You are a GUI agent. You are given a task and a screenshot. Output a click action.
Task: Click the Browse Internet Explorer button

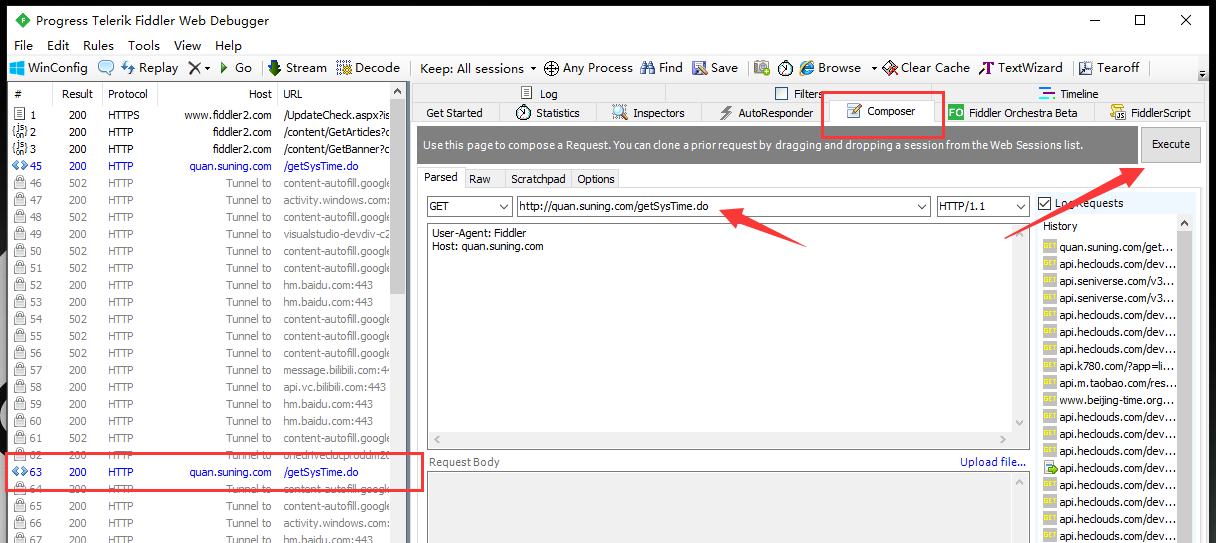tap(830, 68)
